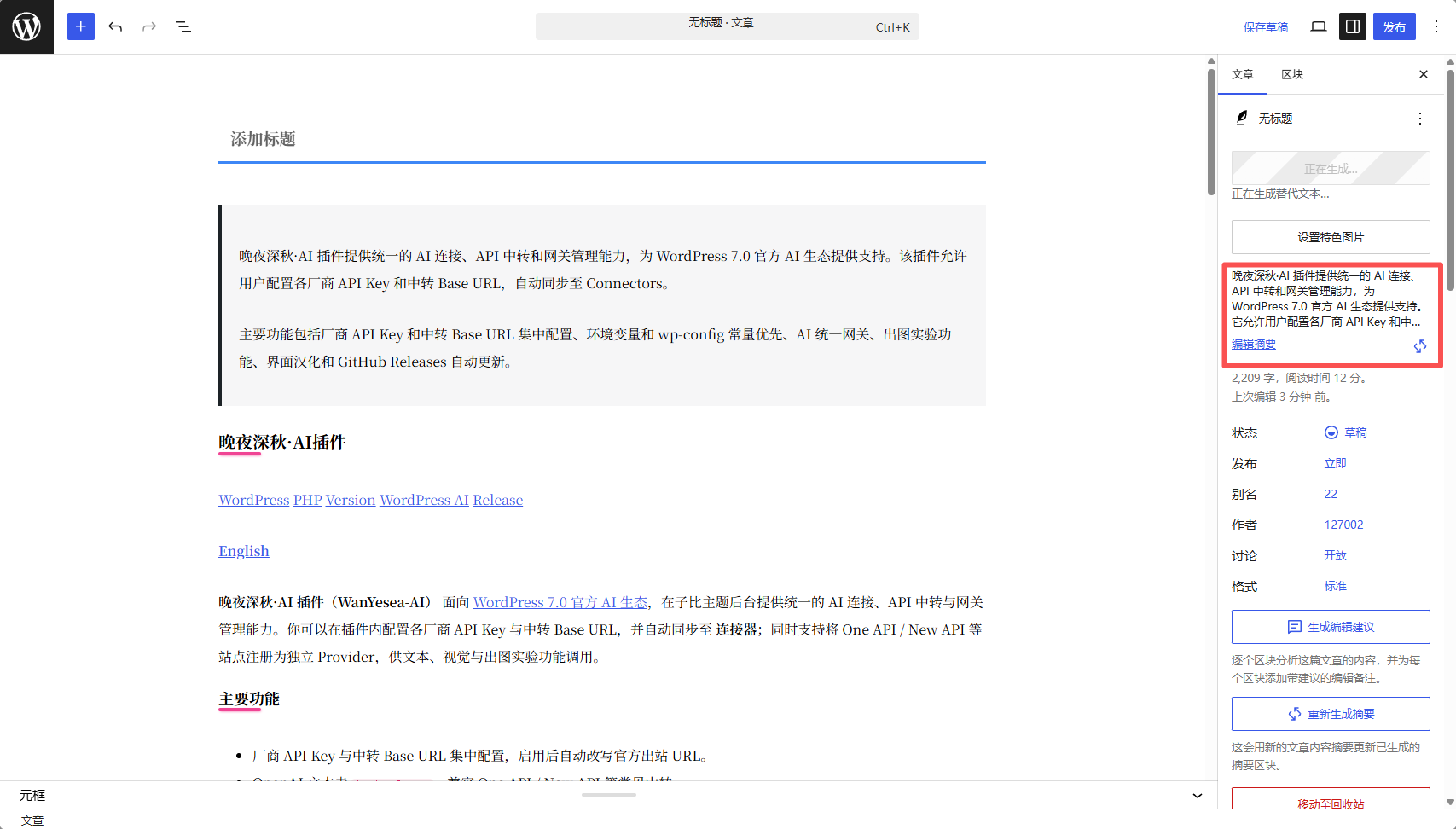Click the 添加标题 title field
Screen dimensions: 1456x829
[x=602, y=139]
